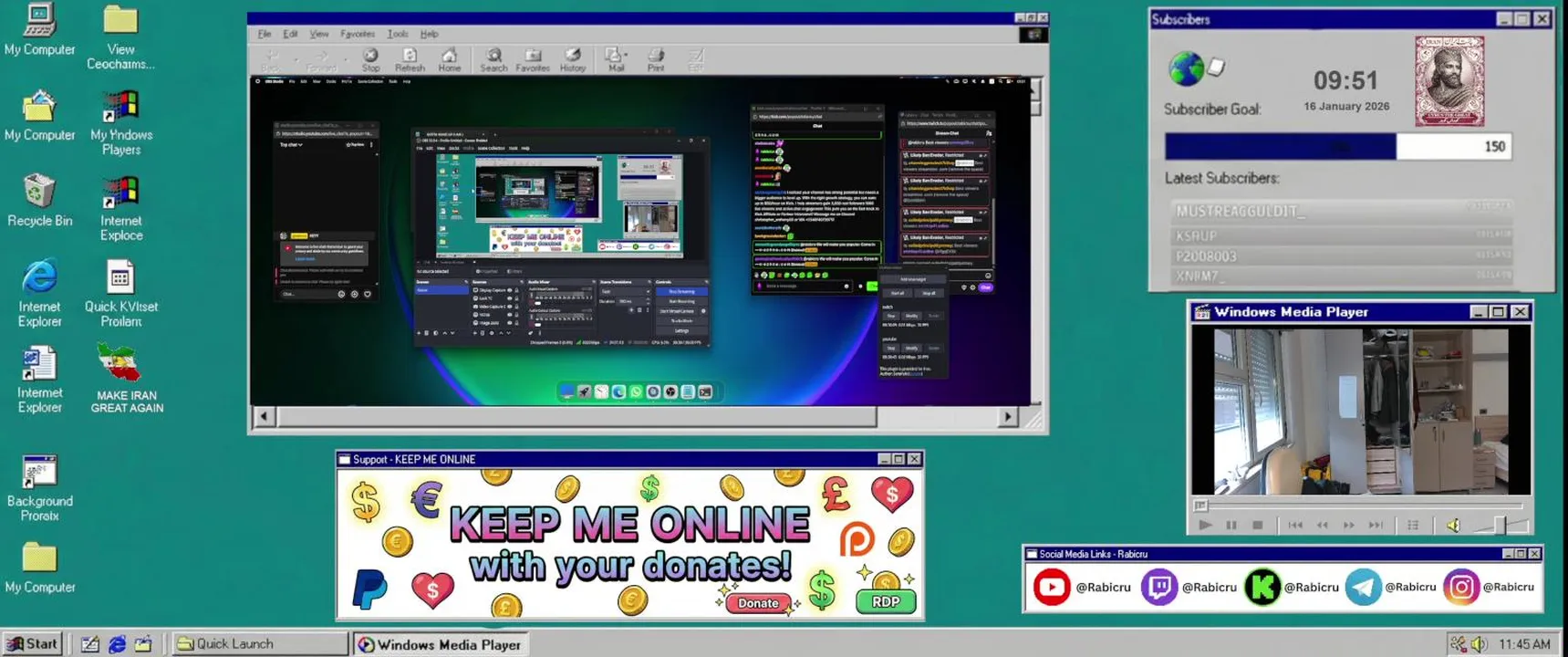Select the My Yndows Players desktop icon
Viewport: 1568px width, 657px height.
[120, 122]
